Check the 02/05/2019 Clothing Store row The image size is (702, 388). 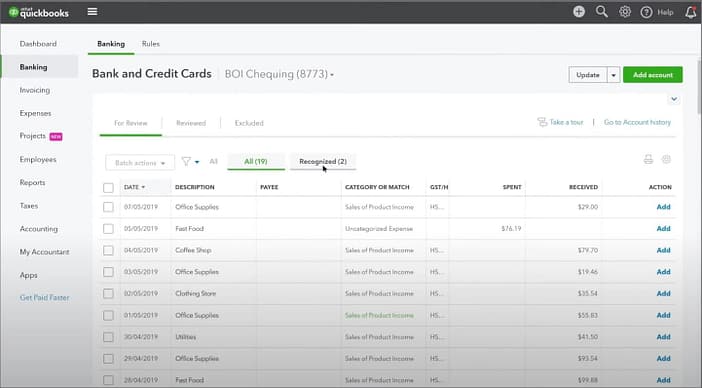pyautogui.click(x=108, y=294)
